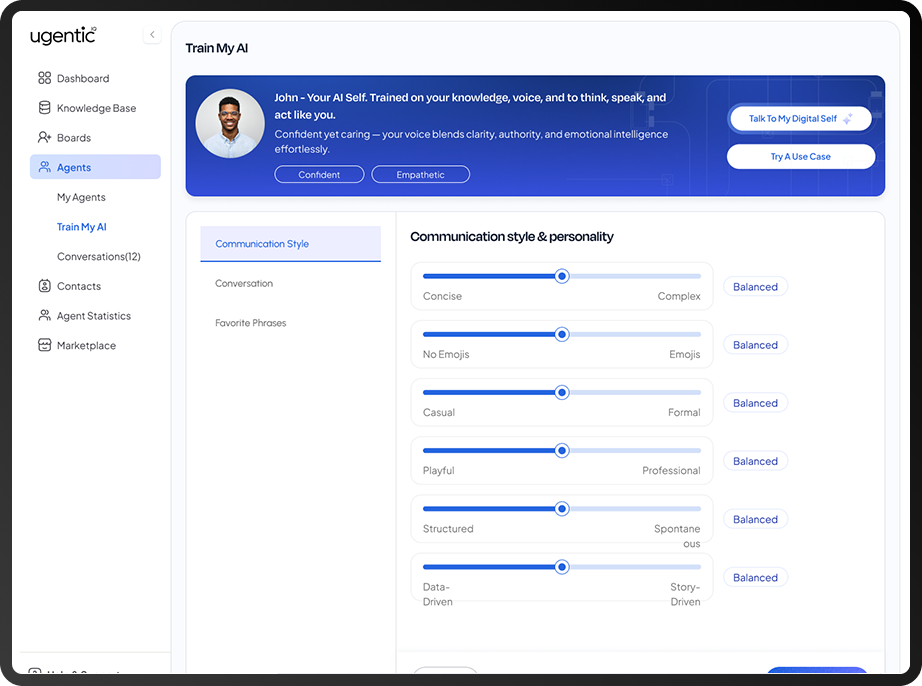Click the No Emojis–Emojis slider handle

tap(562, 334)
